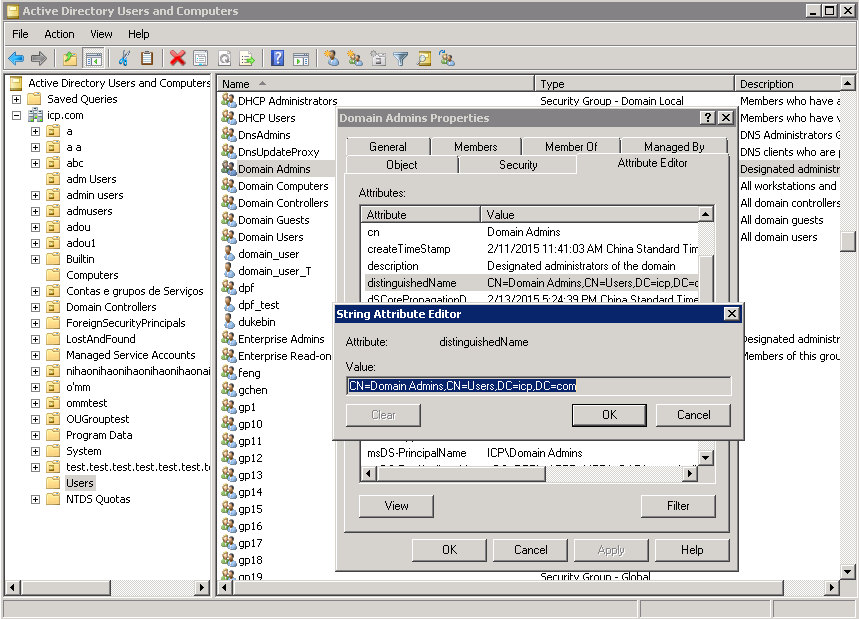Click the group icon beside DHCP Administrators
This screenshot has height=619, width=859.
(x=228, y=100)
